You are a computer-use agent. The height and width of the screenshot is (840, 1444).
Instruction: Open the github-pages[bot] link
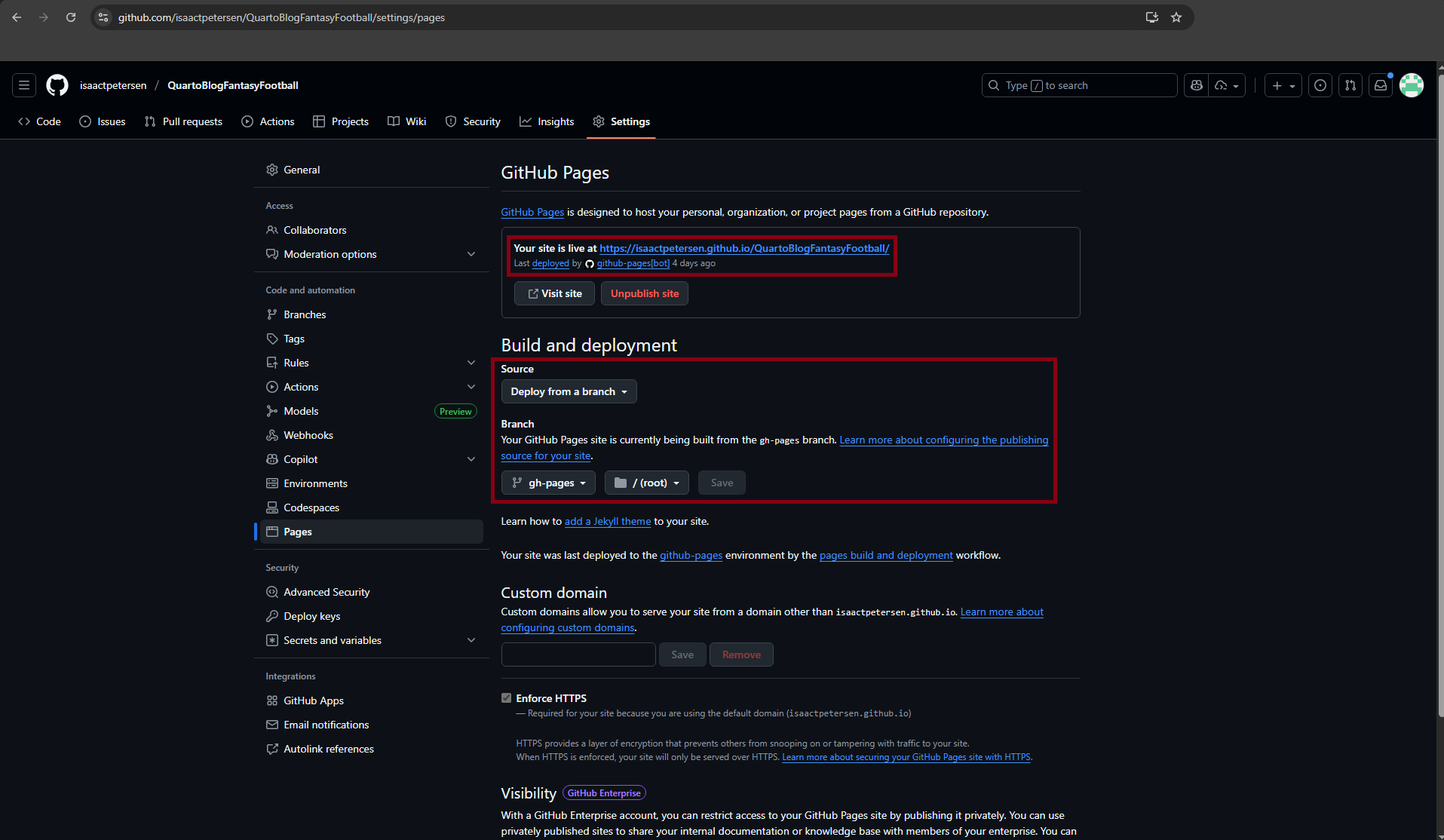coord(633,263)
